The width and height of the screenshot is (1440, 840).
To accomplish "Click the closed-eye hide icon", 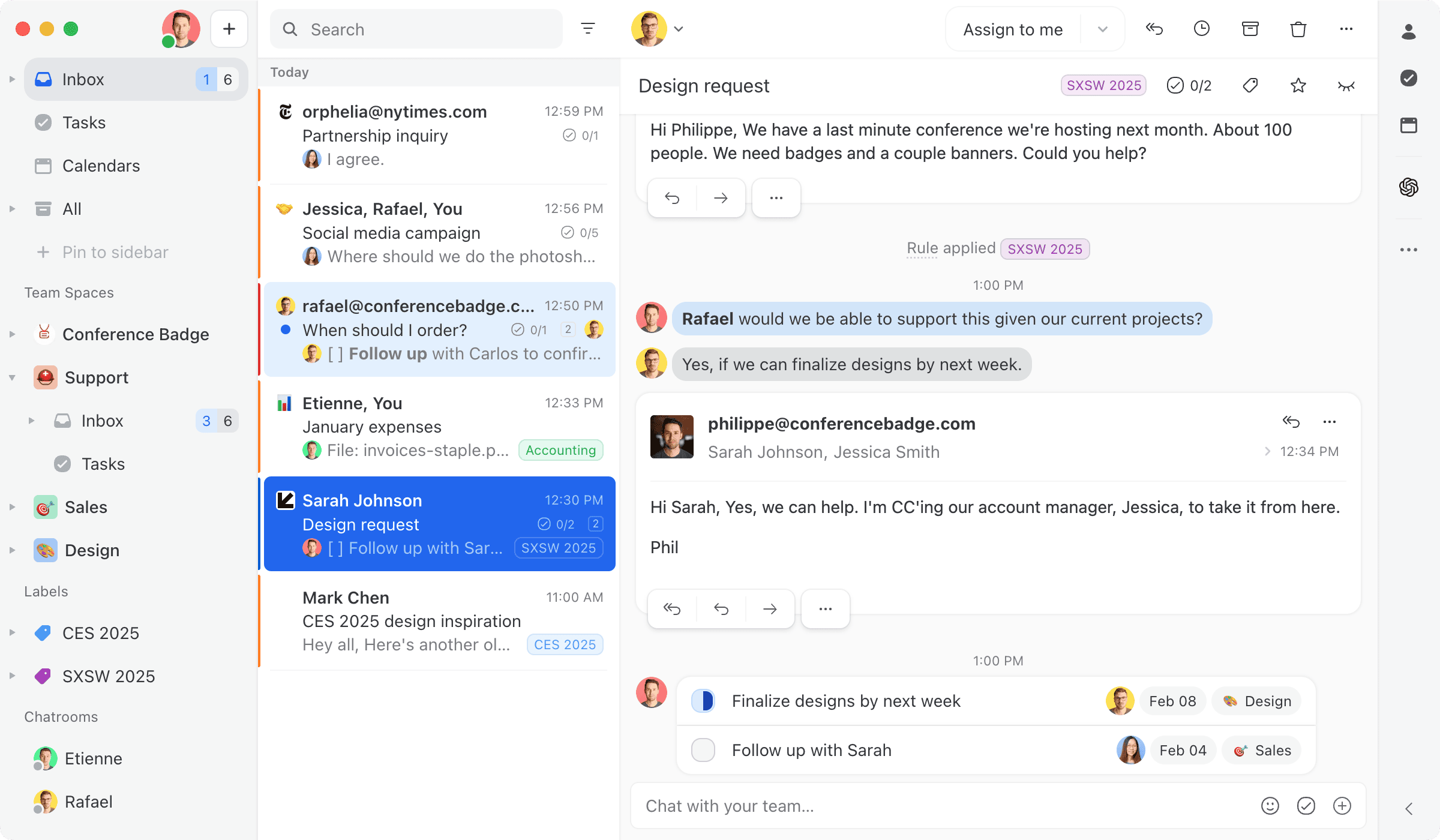I will pos(1346,86).
